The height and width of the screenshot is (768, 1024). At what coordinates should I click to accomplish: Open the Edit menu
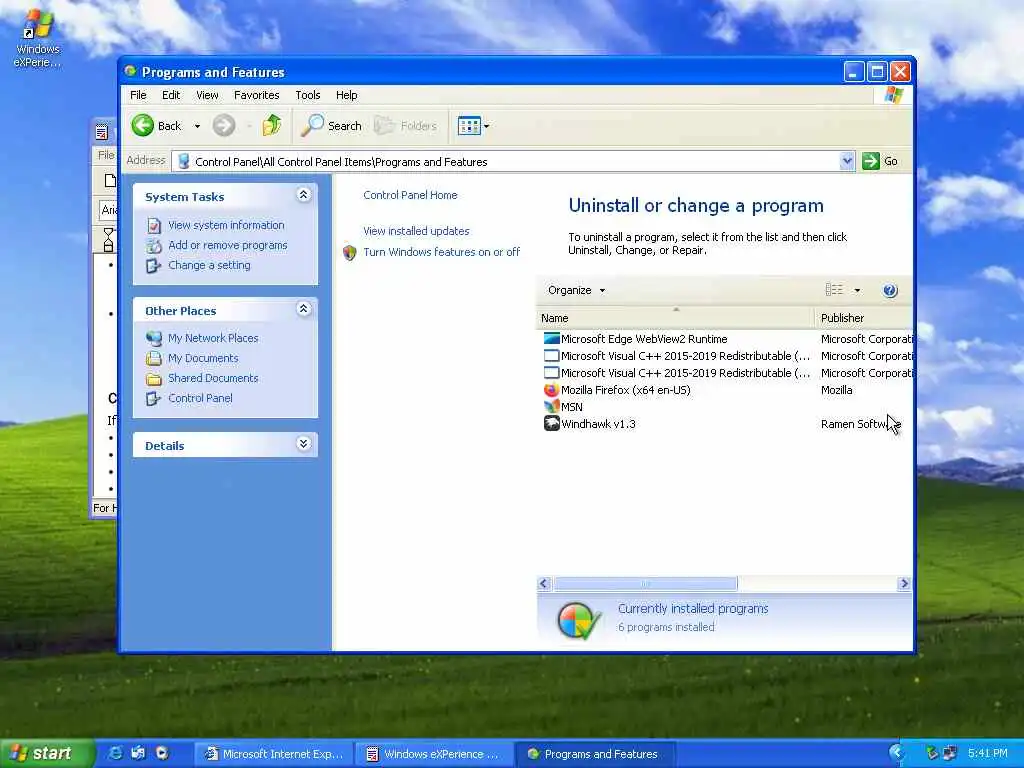[170, 95]
